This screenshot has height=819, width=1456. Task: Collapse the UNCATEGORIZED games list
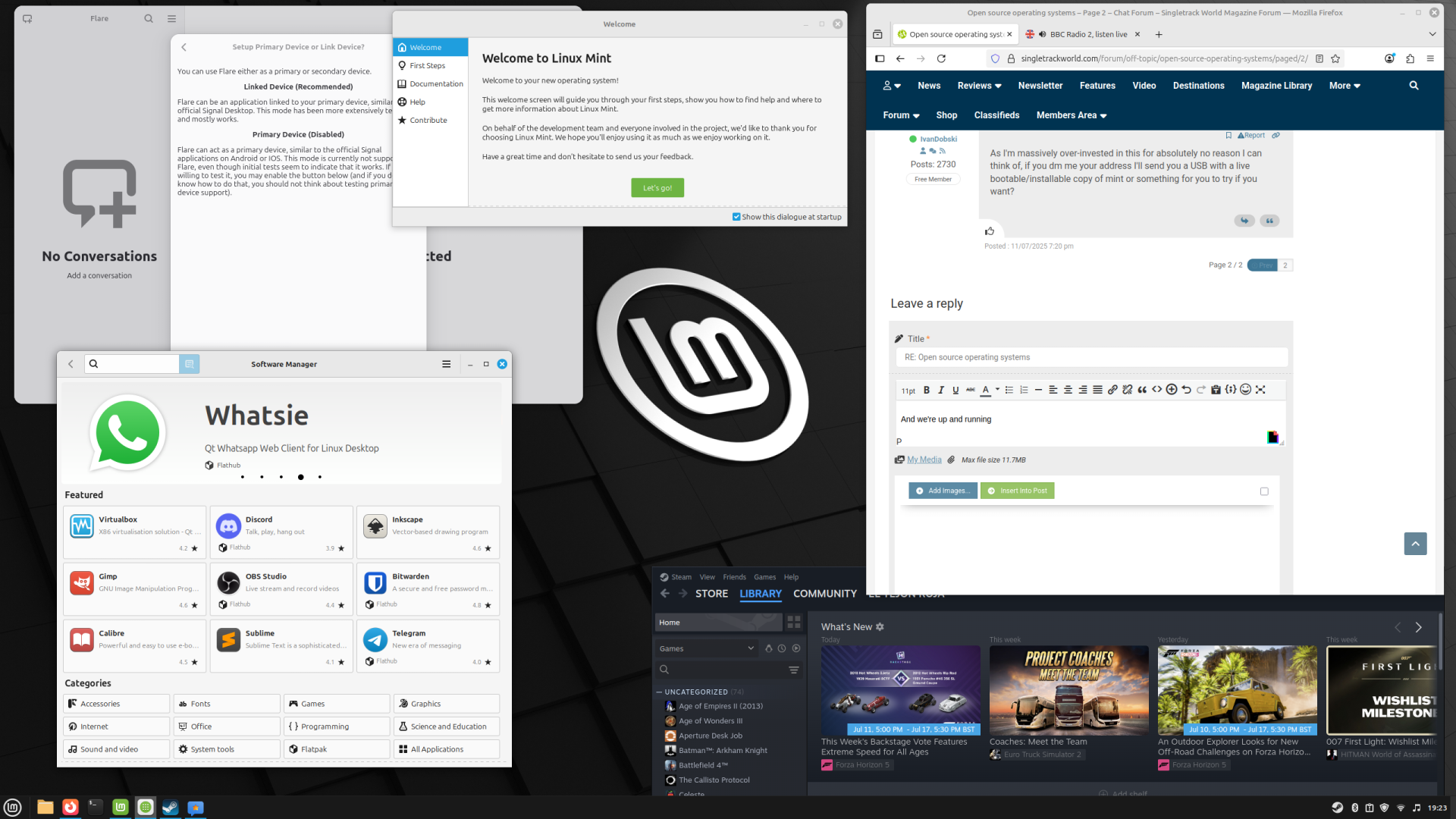pyautogui.click(x=659, y=692)
